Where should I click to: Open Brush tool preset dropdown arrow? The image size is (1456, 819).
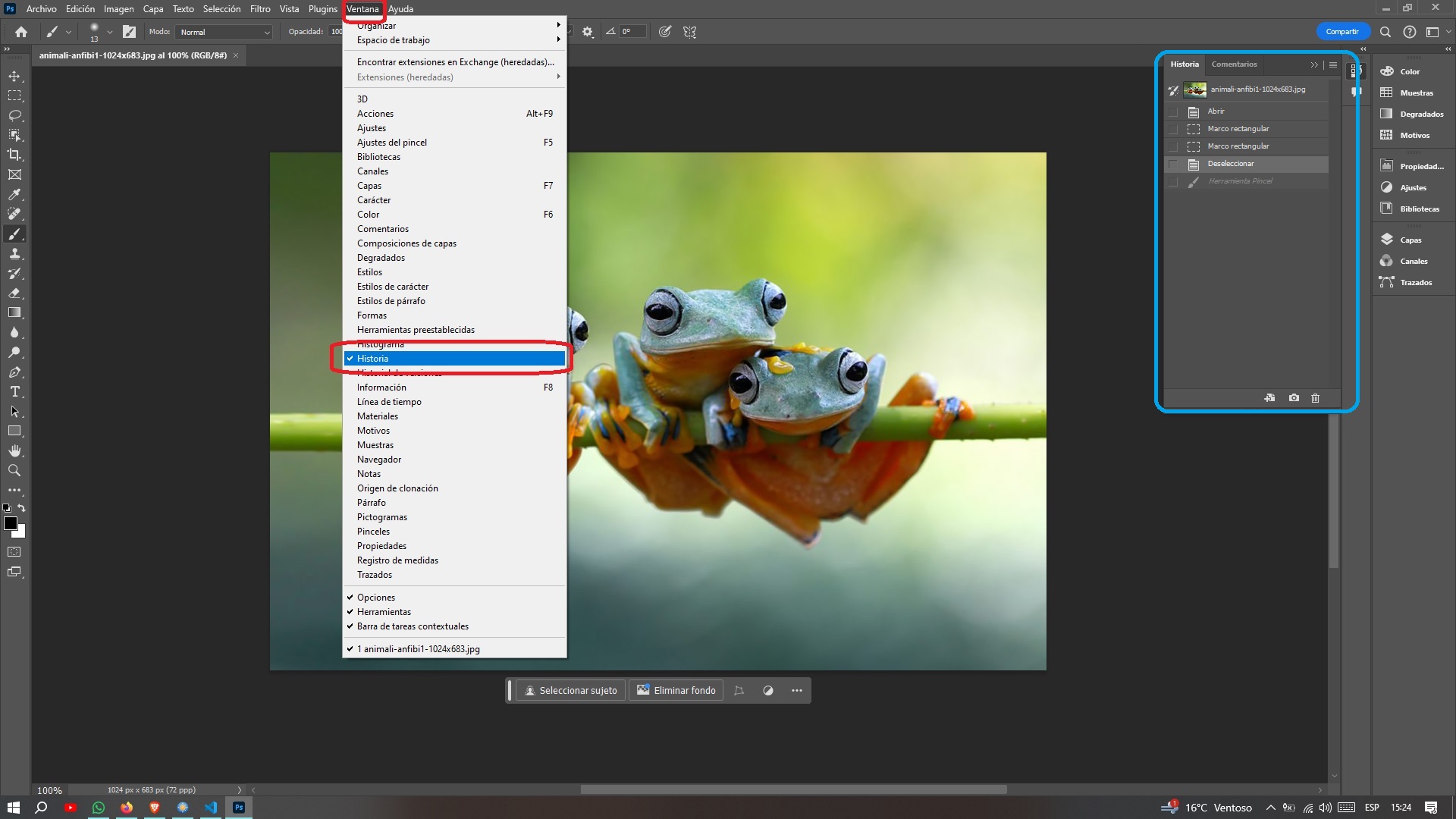(68, 32)
